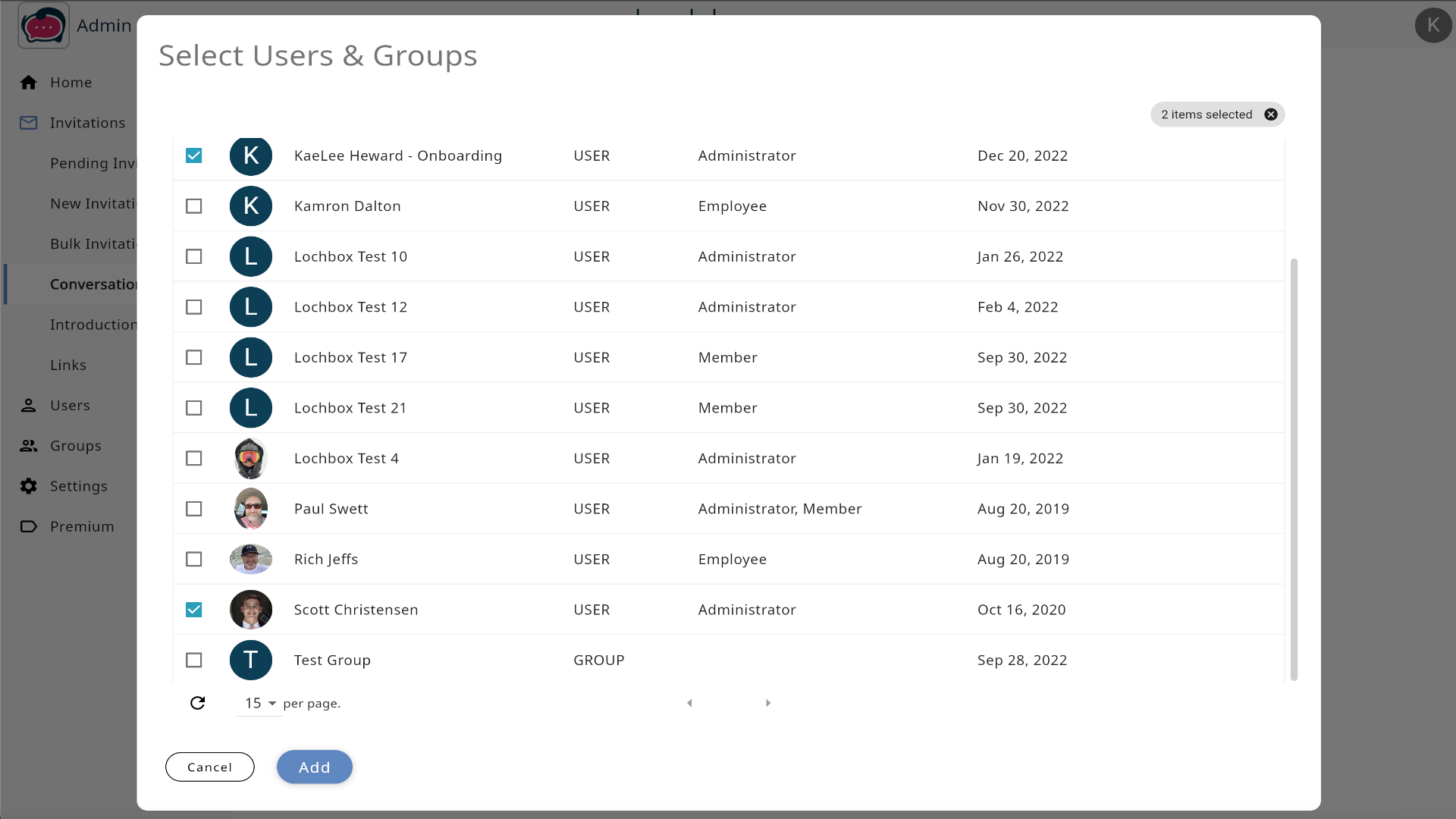Click the user list vertical scrollbar
The height and width of the screenshot is (819, 1456).
click(1294, 470)
